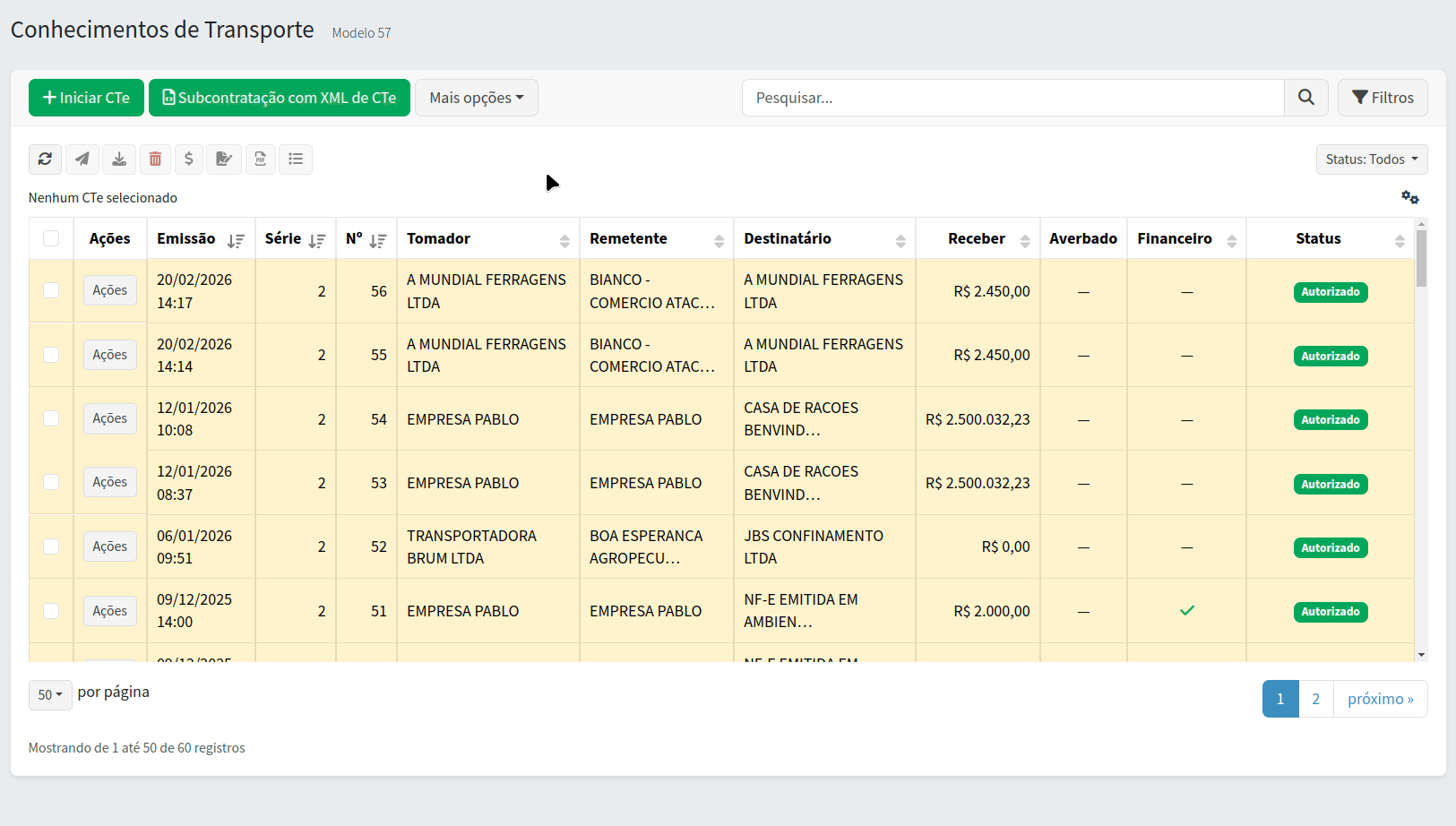Check the box for CTe number 56
This screenshot has height=826, width=1456.
click(x=51, y=290)
